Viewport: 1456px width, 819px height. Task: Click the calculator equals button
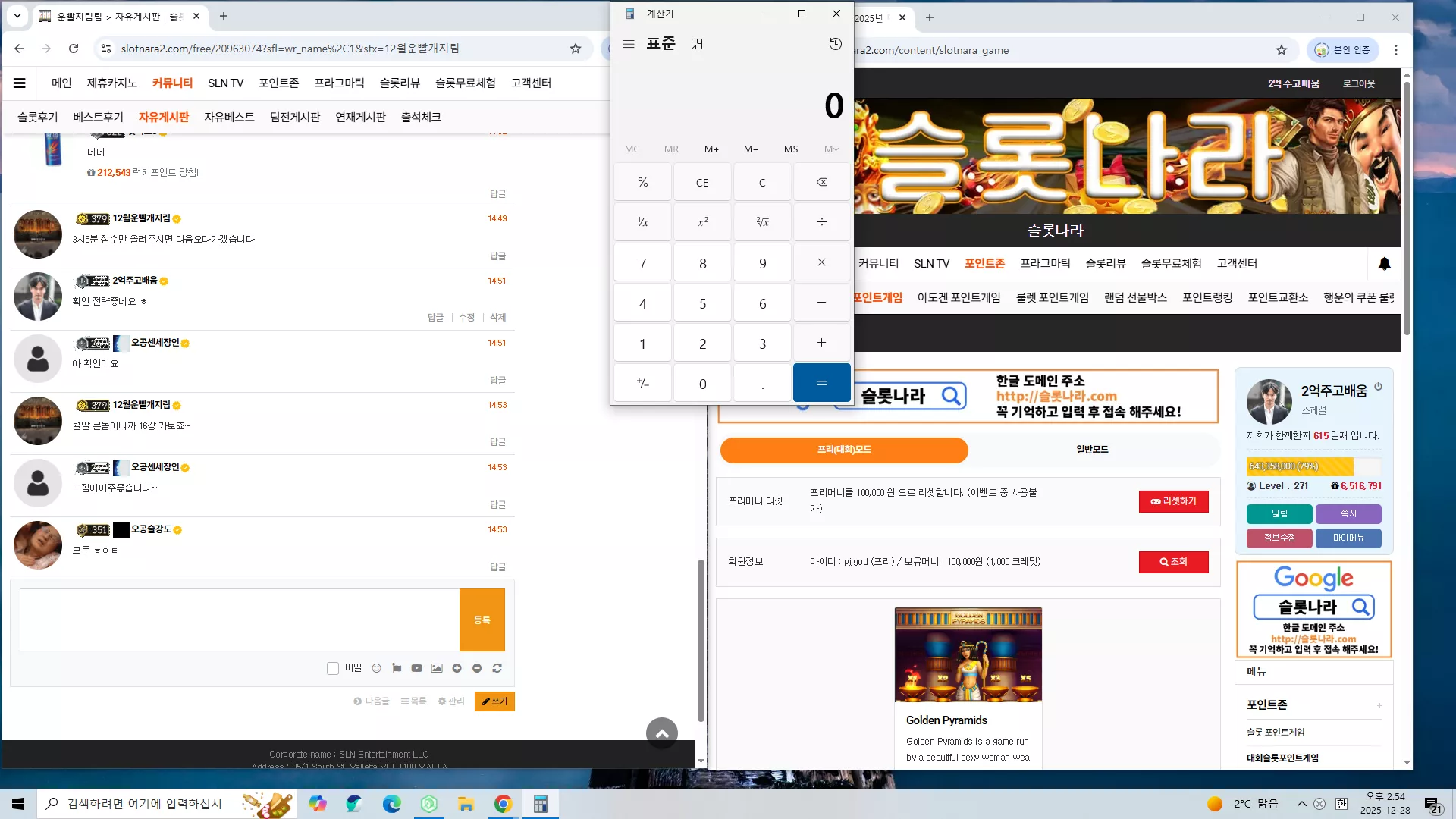(822, 383)
